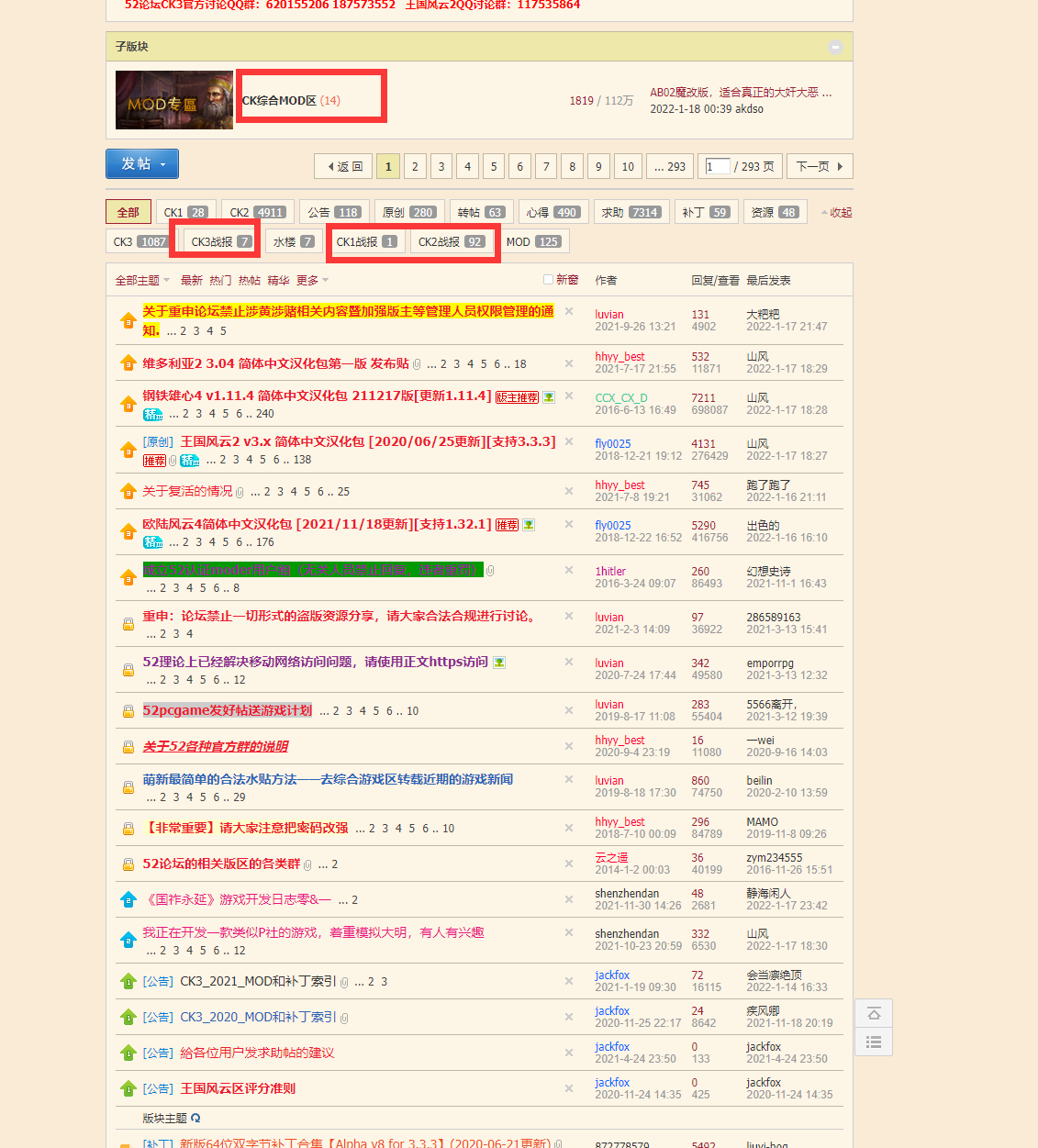This screenshot has height=1148, width=1038.
Task: Open thread 我正在开发一款类似P社的游戏
Action: coord(313,932)
